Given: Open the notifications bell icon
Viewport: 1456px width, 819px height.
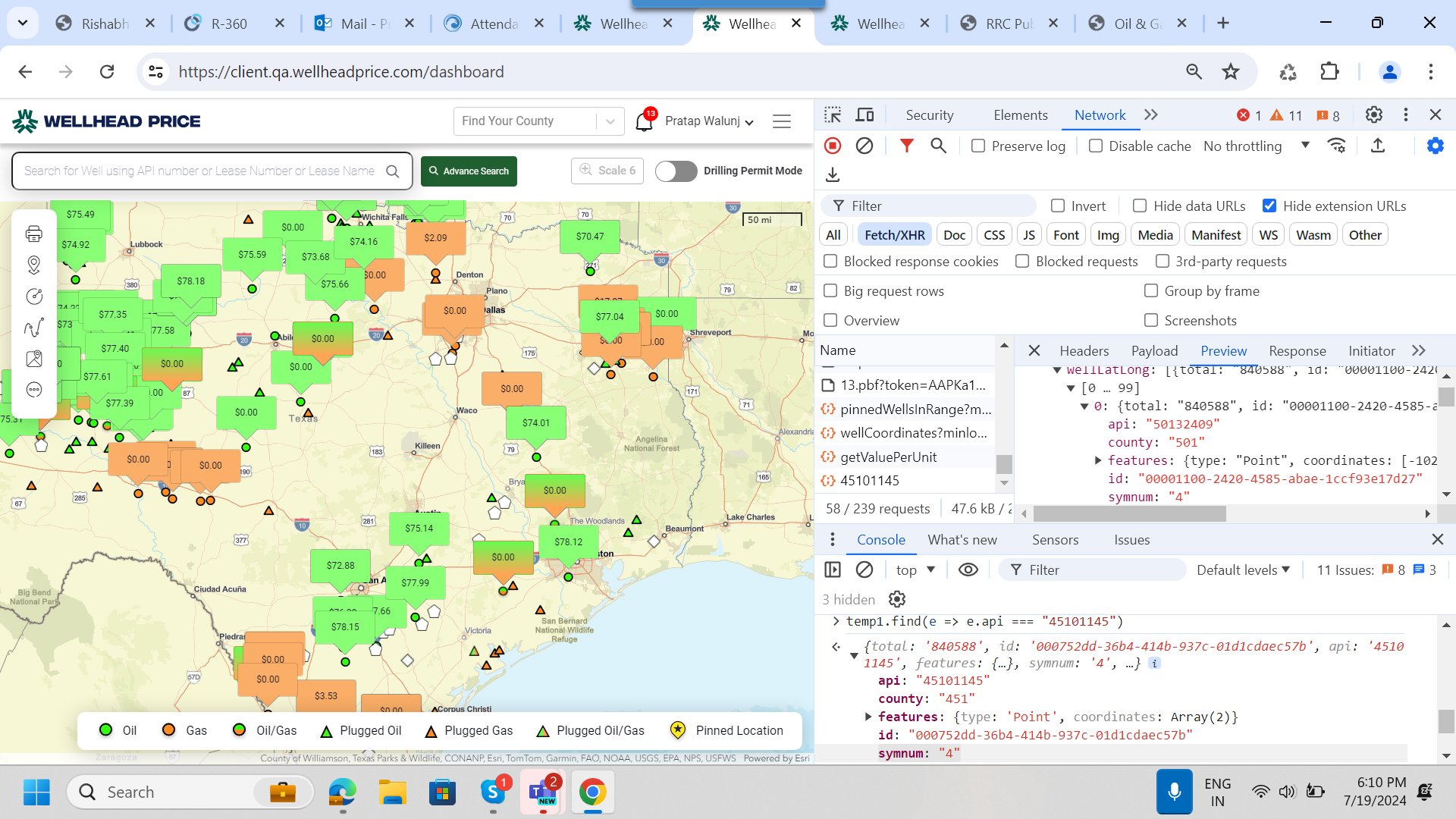Looking at the screenshot, I should pyautogui.click(x=644, y=121).
